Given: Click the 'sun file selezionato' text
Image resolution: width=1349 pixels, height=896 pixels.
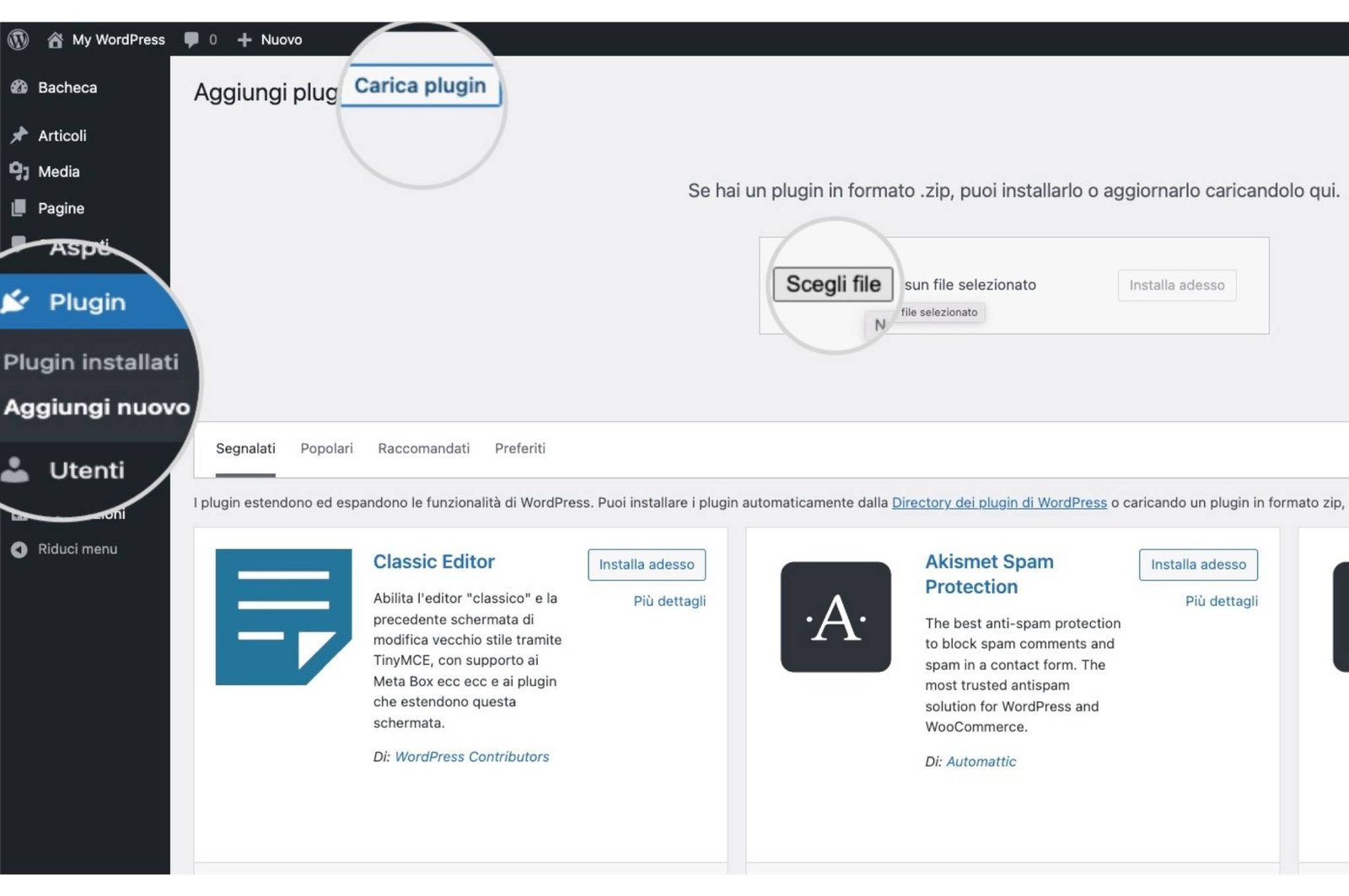Looking at the screenshot, I should click(x=970, y=285).
